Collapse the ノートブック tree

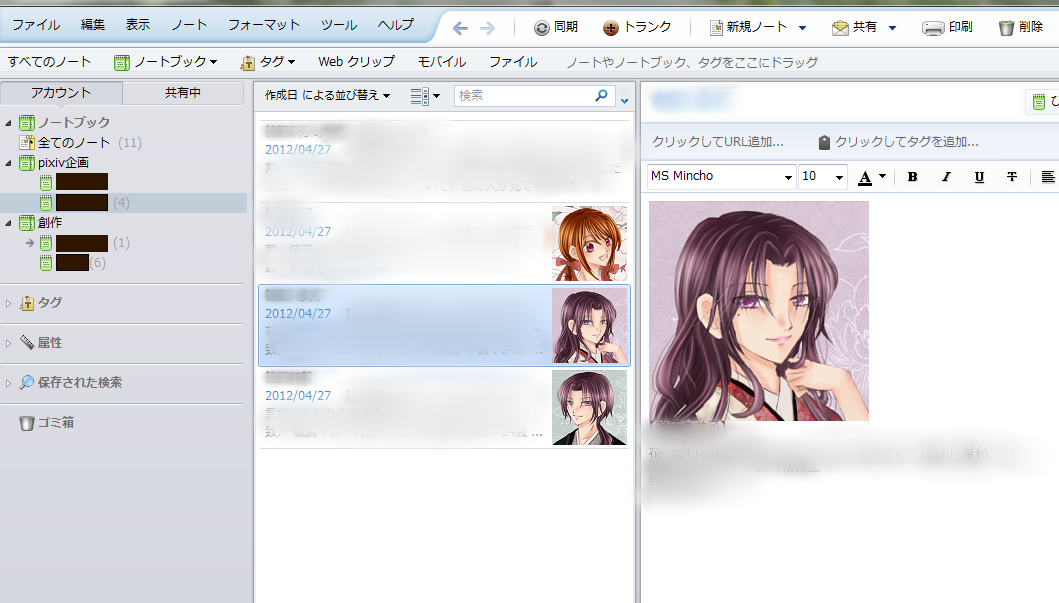[x=9, y=123]
